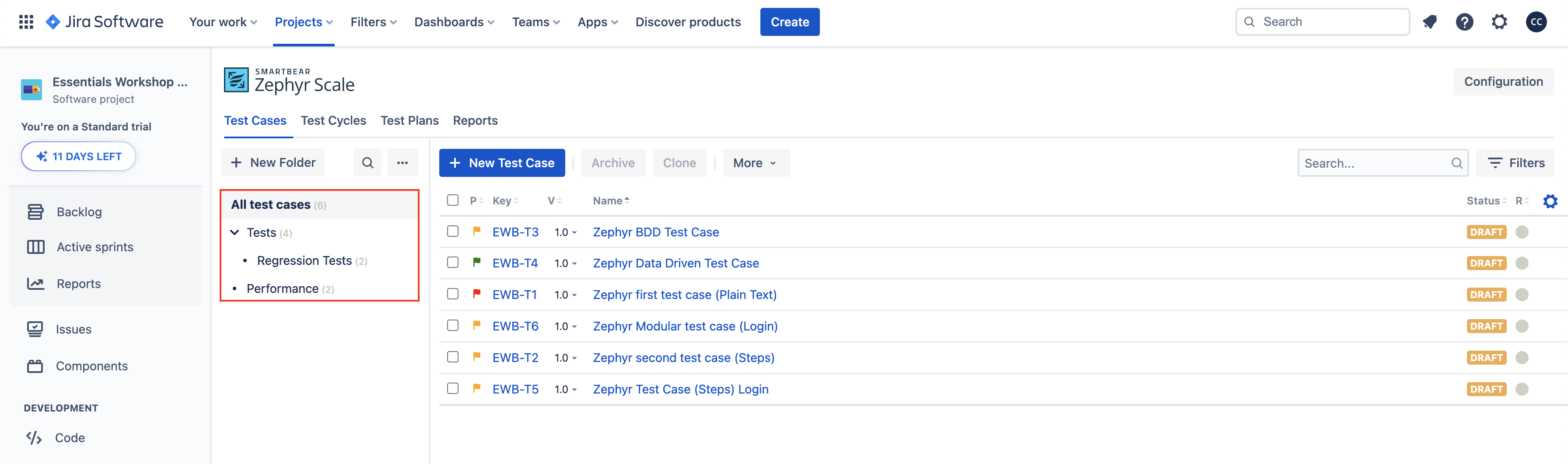Image resolution: width=1568 pixels, height=464 pixels.
Task: Click the folder search magnifier icon
Action: pyautogui.click(x=367, y=162)
